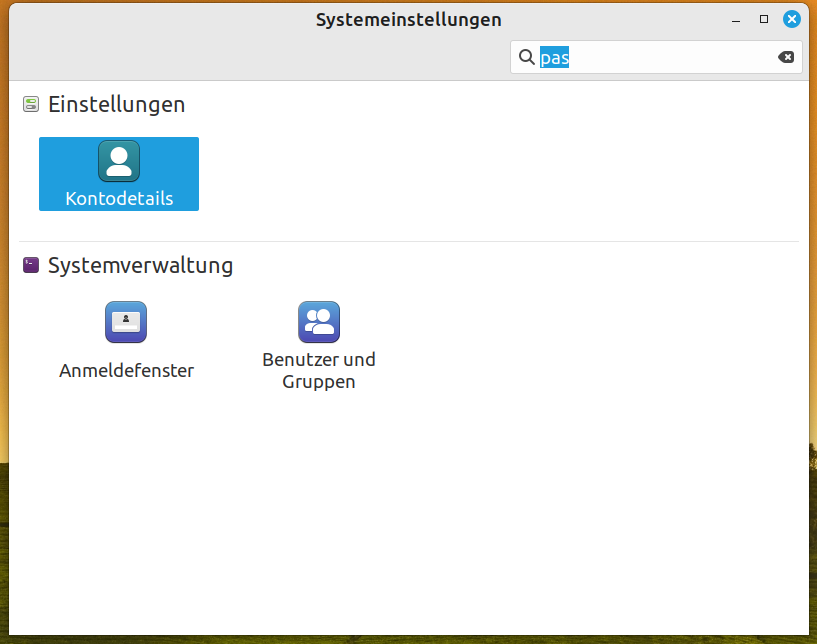Click the Kontodetails label text
The width and height of the screenshot is (817, 644).
pyautogui.click(x=118, y=199)
